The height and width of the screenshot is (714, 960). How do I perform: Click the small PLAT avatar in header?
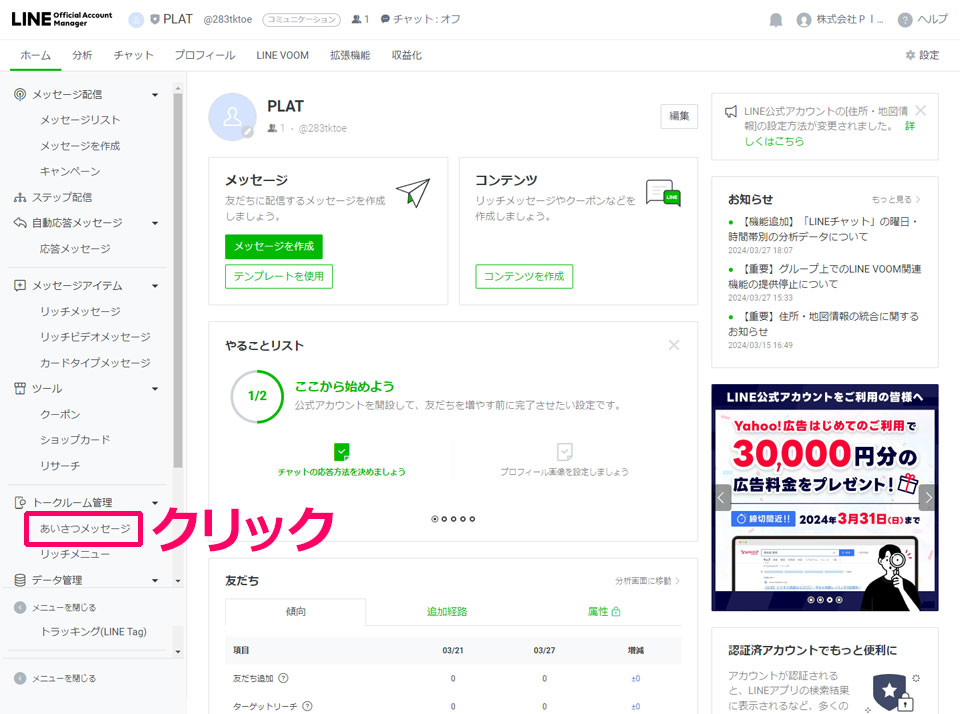(136, 20)
